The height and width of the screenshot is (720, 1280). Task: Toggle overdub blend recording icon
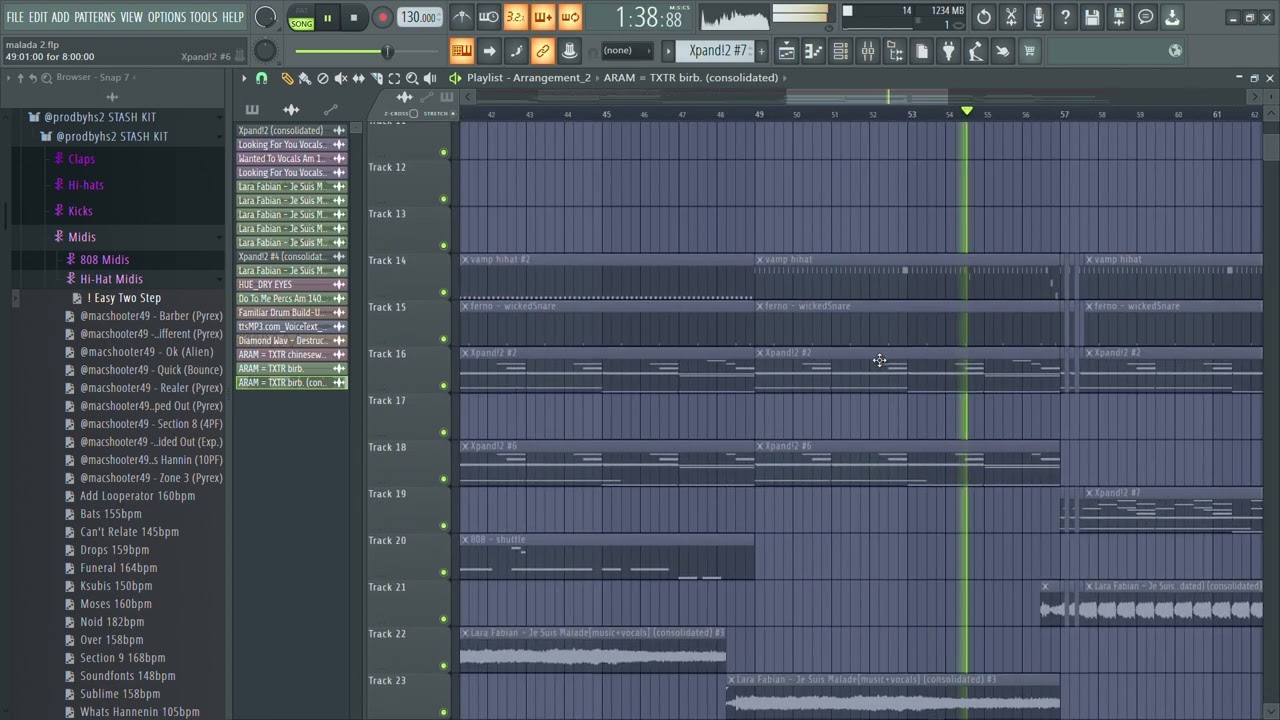click(543, 17)
